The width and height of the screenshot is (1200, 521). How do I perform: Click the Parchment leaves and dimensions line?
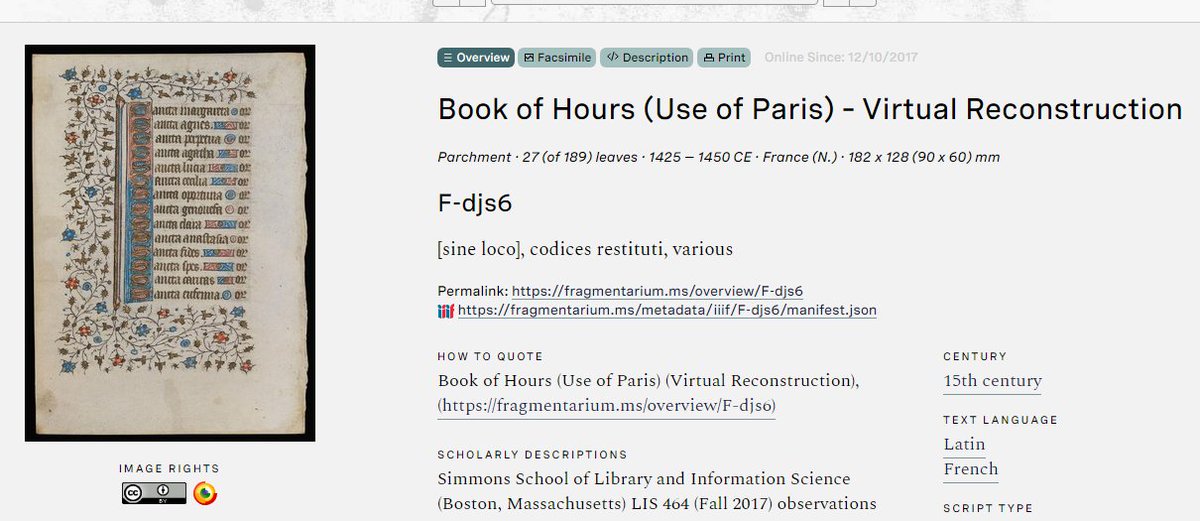tap(719, 157)
